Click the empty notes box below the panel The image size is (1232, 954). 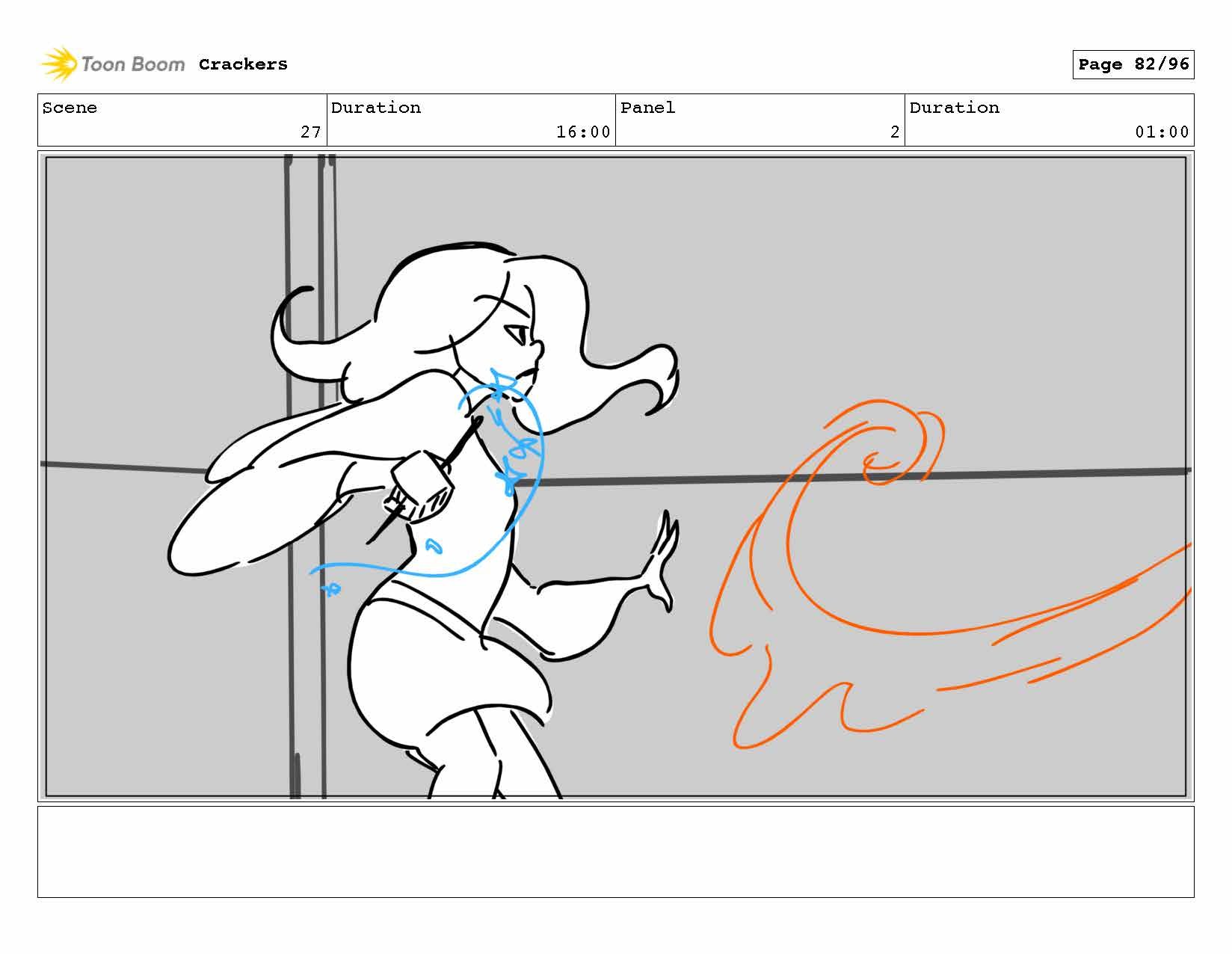pyautogui.click(x=616, y=852)
